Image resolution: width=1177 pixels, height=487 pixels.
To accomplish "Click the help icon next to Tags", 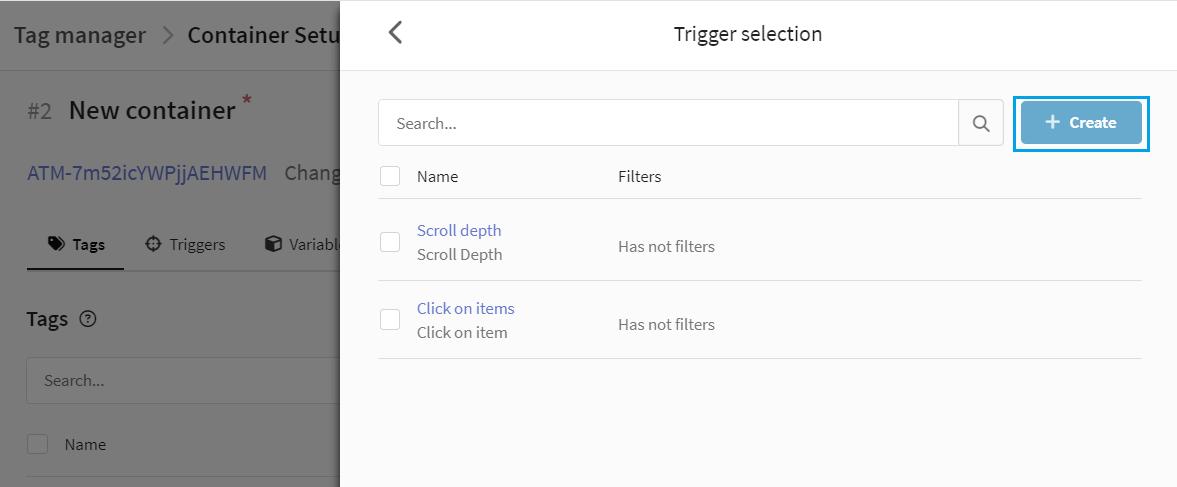I will click(x=88, y=319).
